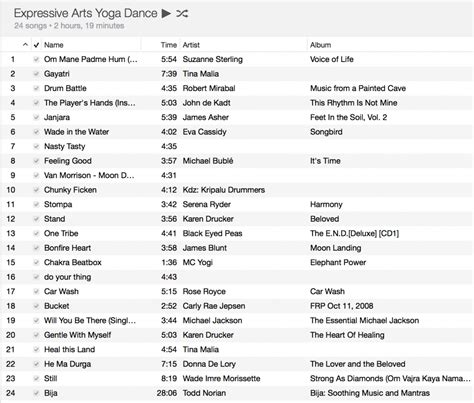The width and height of the screenshot is (474, 403).
Task: Click artist Serena Ryder
Action: point(207,204)
